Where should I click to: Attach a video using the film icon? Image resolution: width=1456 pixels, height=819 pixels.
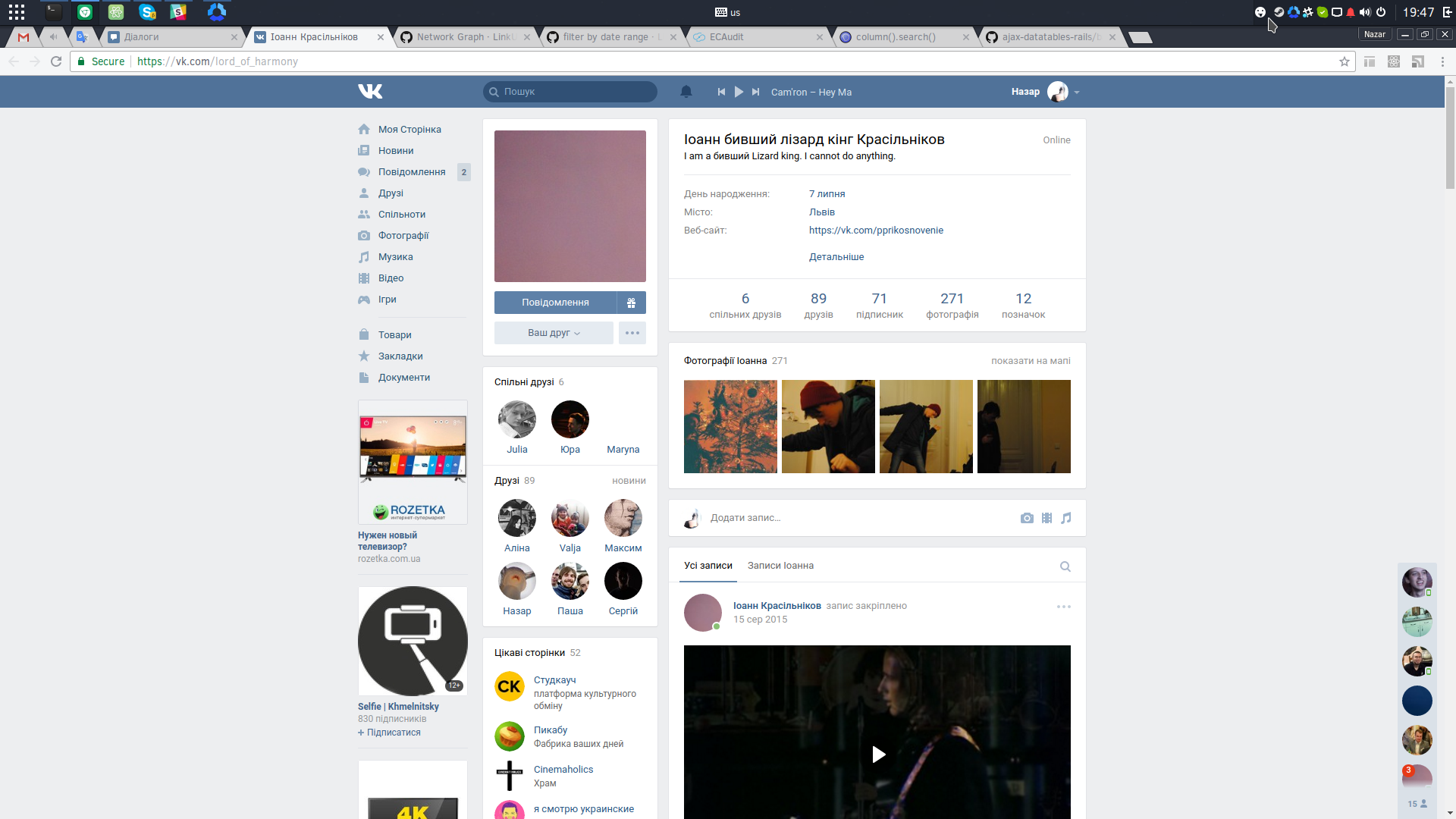coord(1046,518)
